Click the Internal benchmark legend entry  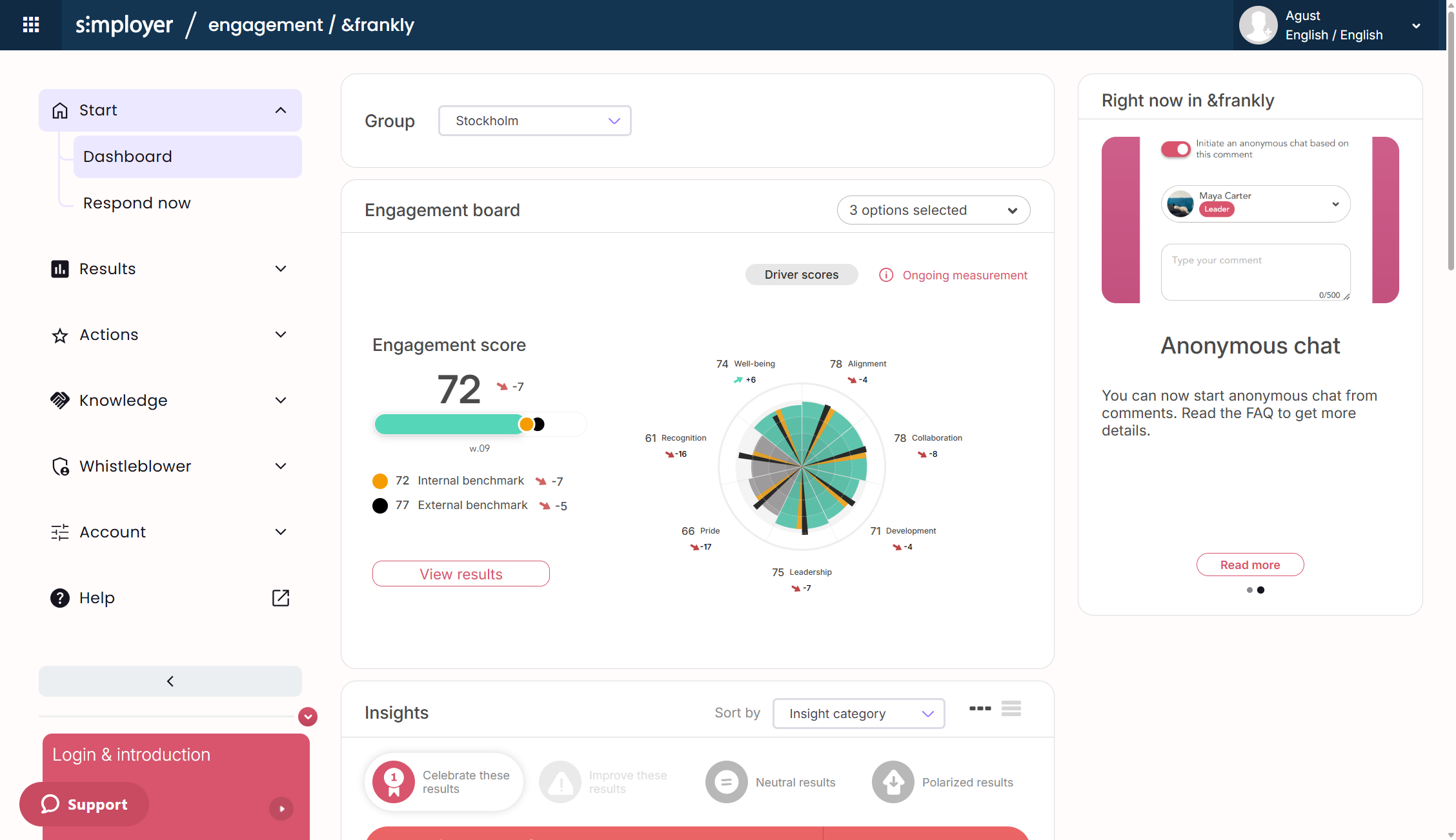click(469, 481)
